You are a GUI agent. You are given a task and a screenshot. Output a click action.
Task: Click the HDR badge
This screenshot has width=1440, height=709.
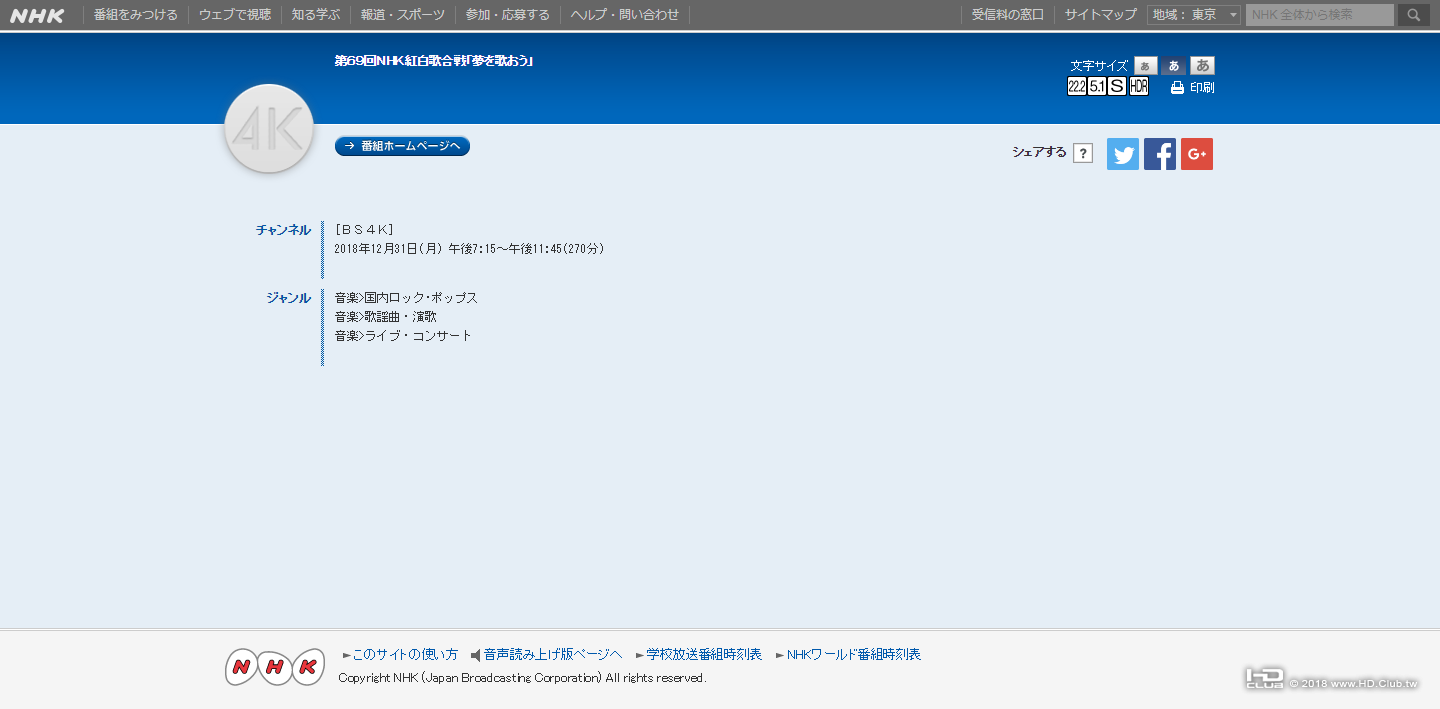point(1139,87)
